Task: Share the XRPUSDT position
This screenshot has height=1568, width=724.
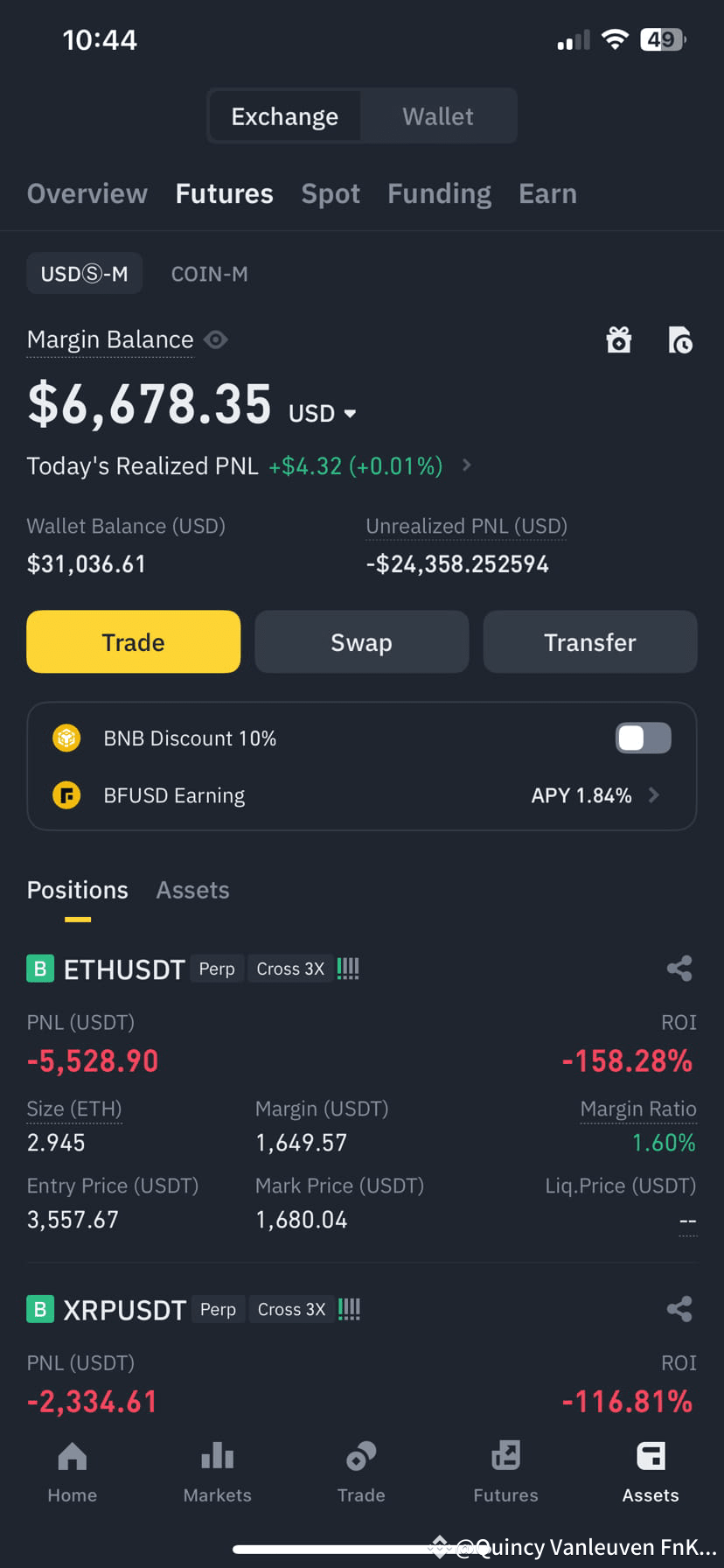Action: pyautogui.click(x=679, y=1309)
